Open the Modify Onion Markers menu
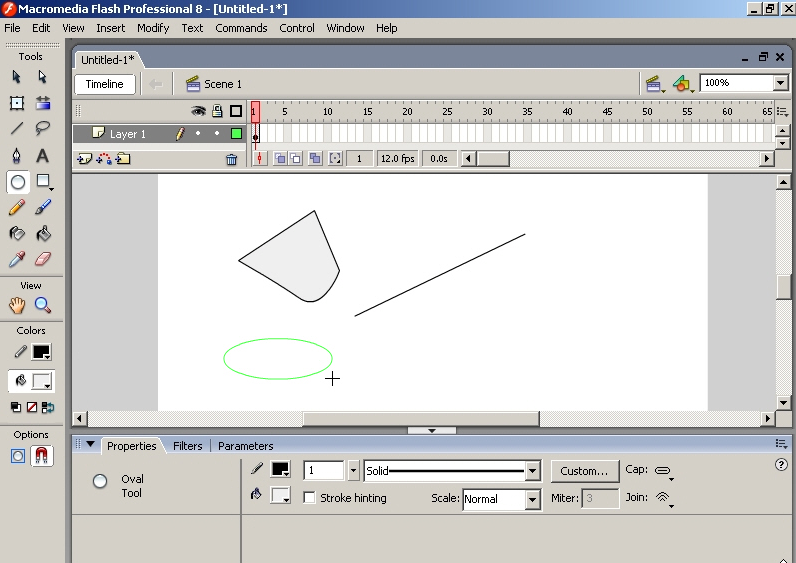The height and width of the screenshot is (563, 796). click(x=335, y=159)
